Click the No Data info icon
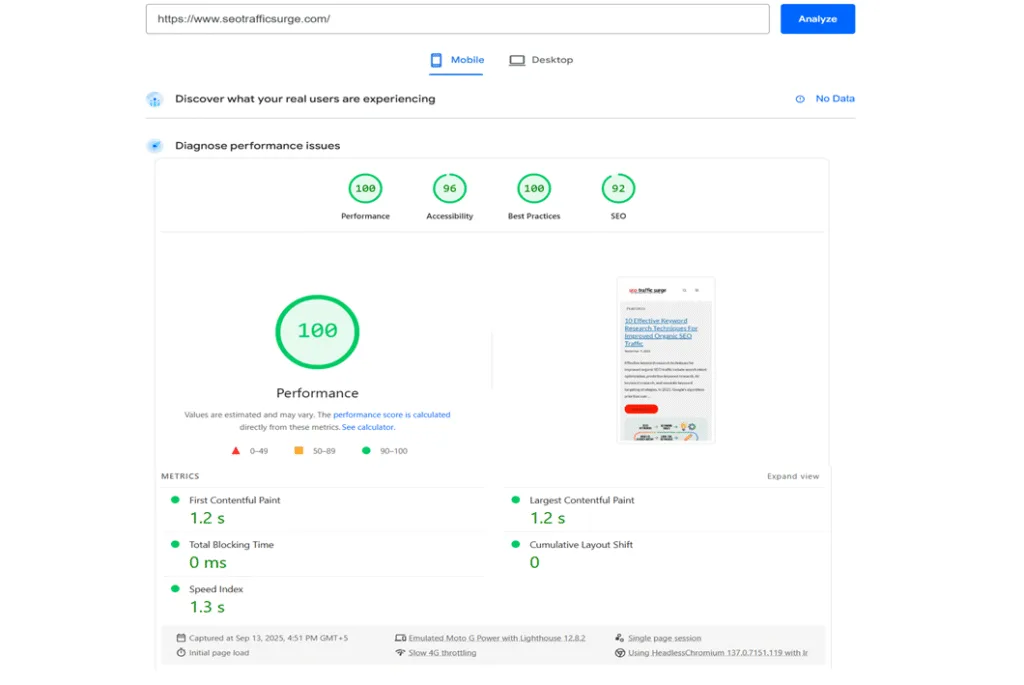1024x685 pixels. 800,99
